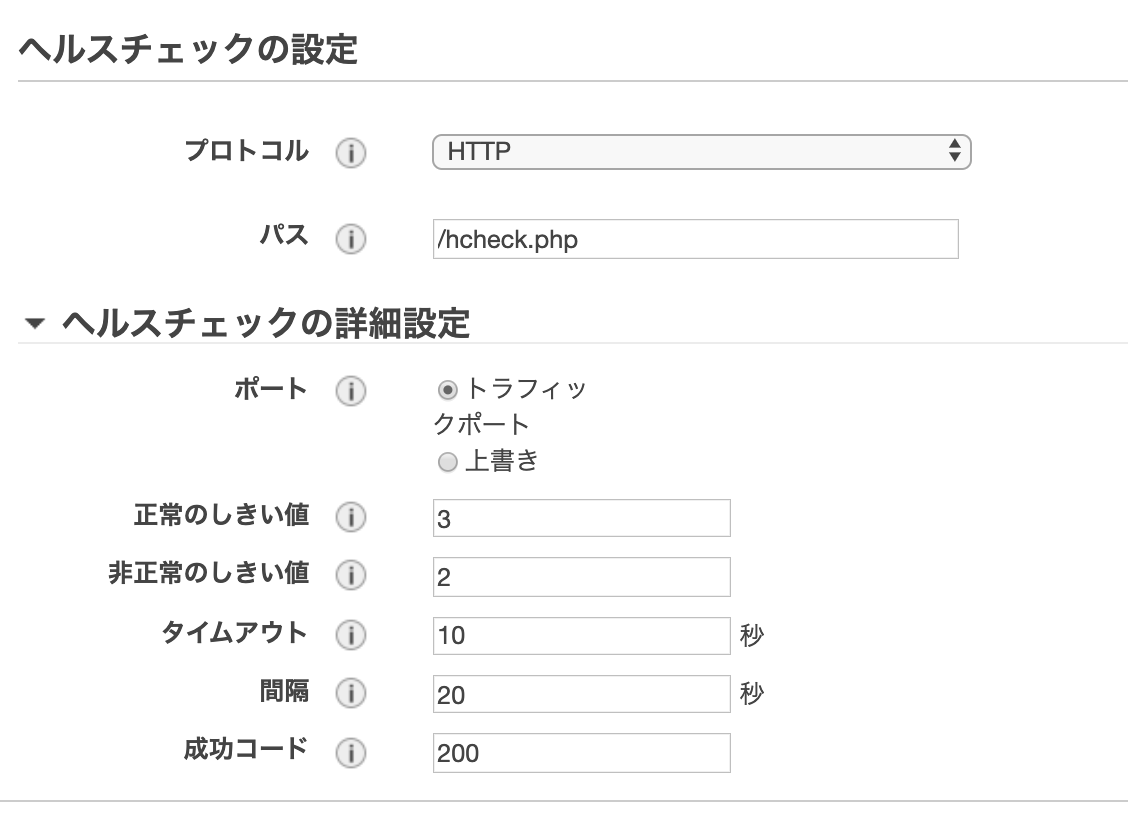Click the タイムアウト info icon

tap(351, 635)
